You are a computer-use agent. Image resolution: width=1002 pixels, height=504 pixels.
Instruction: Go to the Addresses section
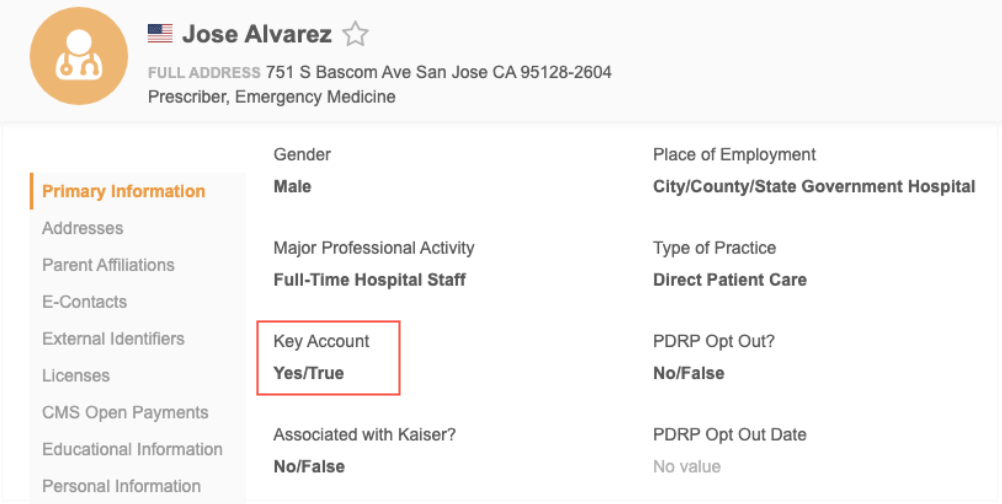[x=83, y=228]
